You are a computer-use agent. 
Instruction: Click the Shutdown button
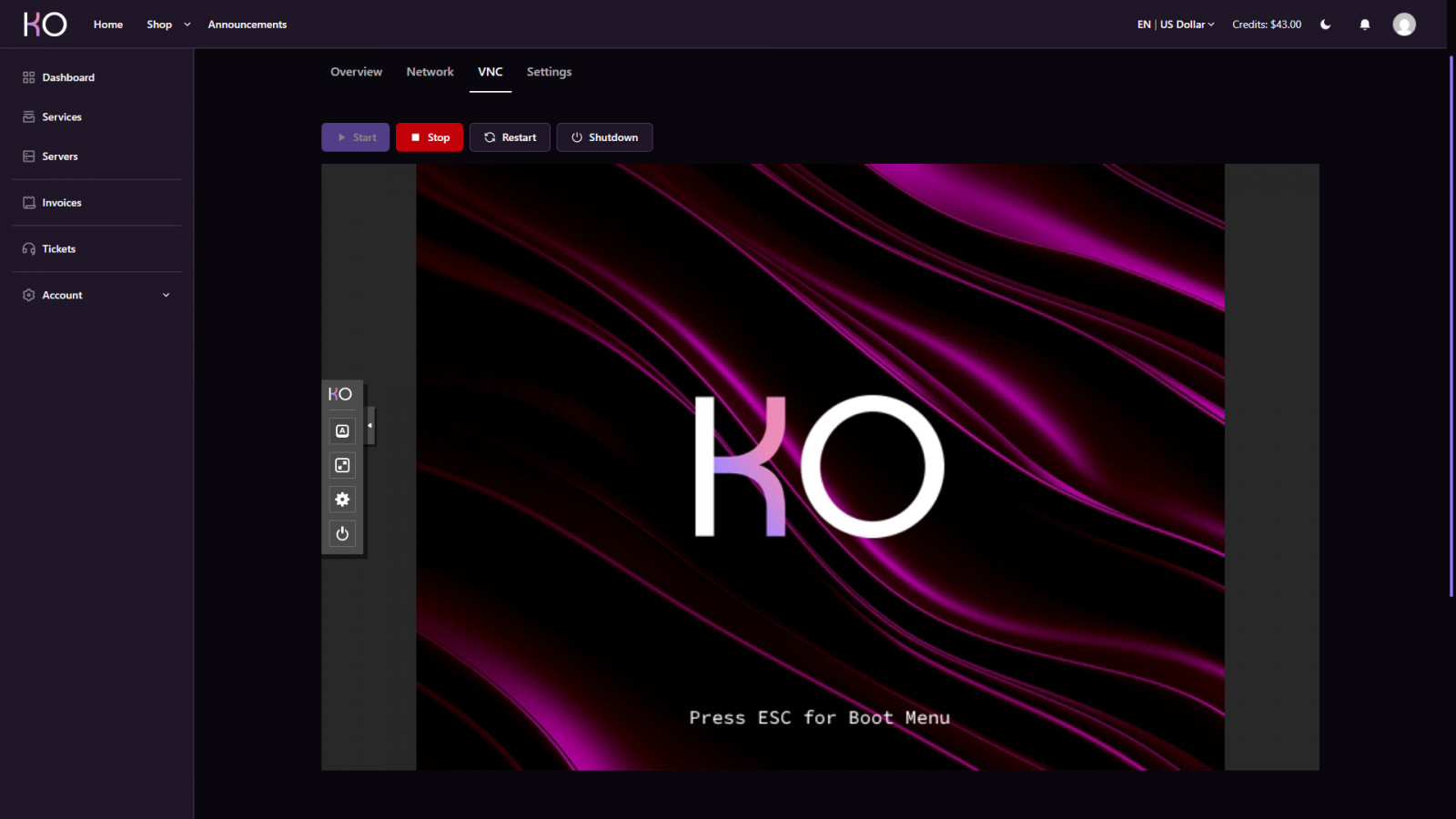604,137
